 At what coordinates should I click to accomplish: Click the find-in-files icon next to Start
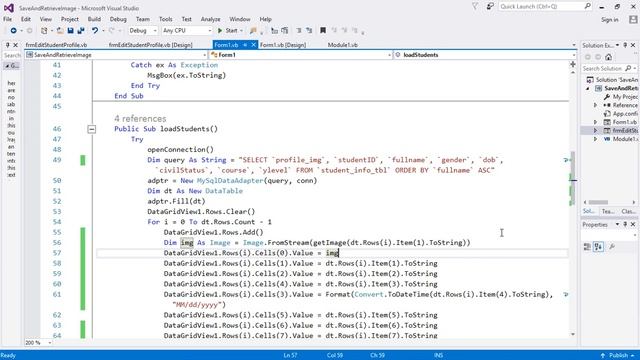[253, 31]
